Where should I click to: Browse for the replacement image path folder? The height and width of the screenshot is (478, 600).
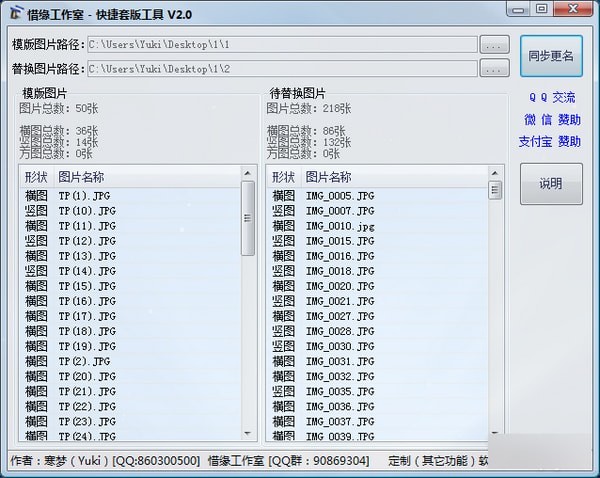pos(494,69)
